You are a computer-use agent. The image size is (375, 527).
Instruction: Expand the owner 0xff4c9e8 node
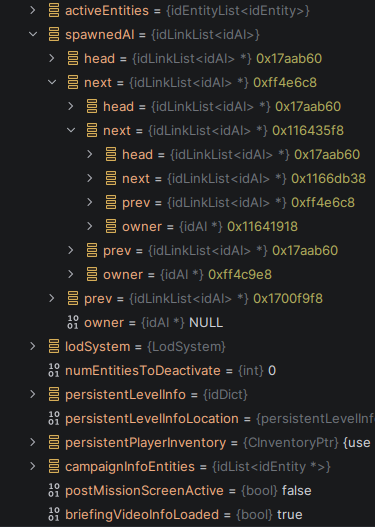click(x=71, y=275)
